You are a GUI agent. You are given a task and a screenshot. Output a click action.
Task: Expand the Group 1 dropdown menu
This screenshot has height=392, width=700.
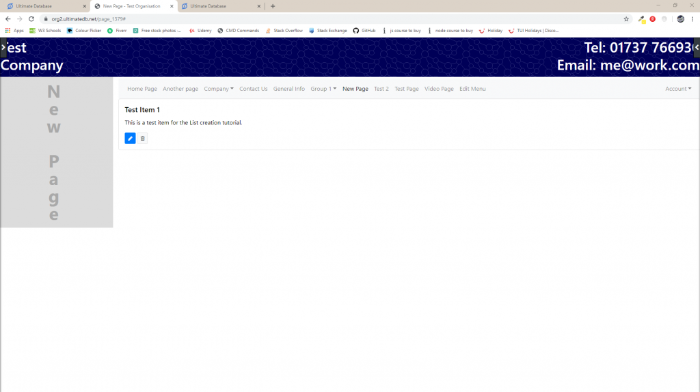pos(324,89)
